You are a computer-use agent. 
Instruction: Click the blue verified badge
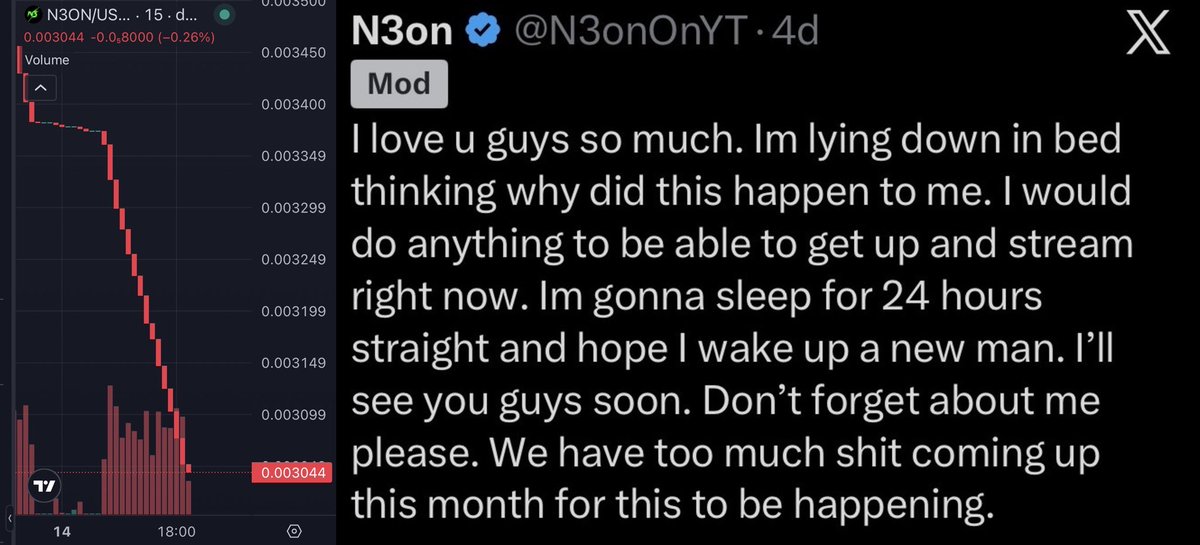pos(485,33)
